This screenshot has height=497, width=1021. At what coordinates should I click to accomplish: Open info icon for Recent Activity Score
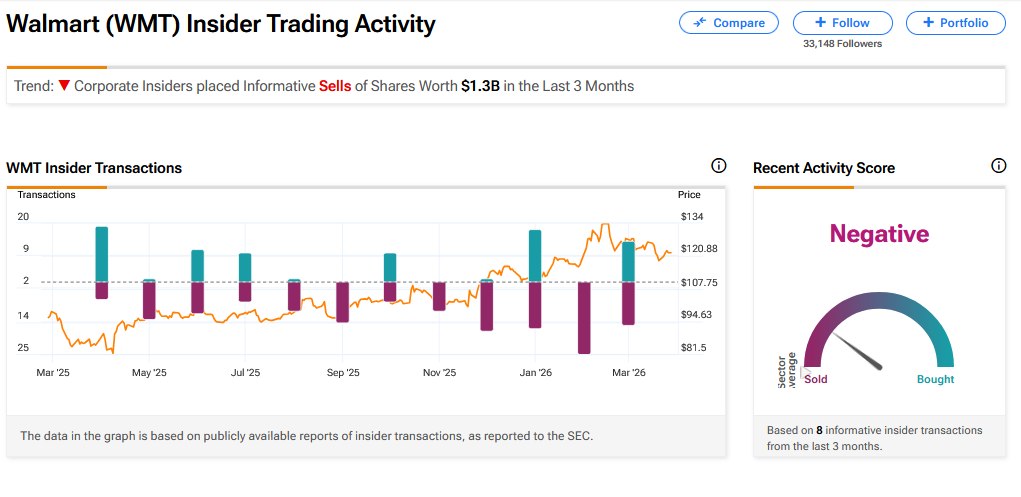pos(998,166)
